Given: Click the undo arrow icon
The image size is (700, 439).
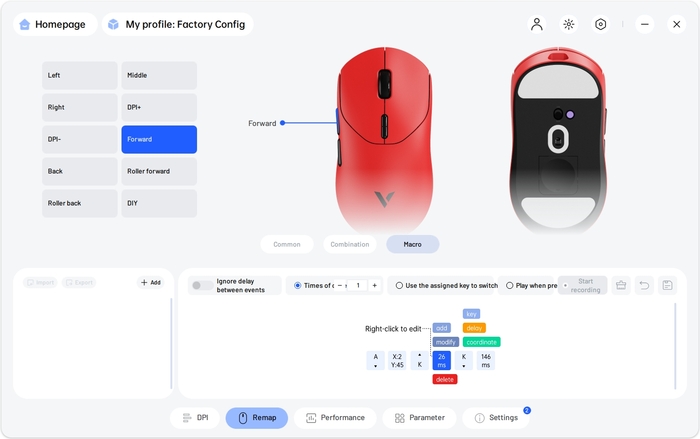Looking at the screenshot, I should pos(644,285).
